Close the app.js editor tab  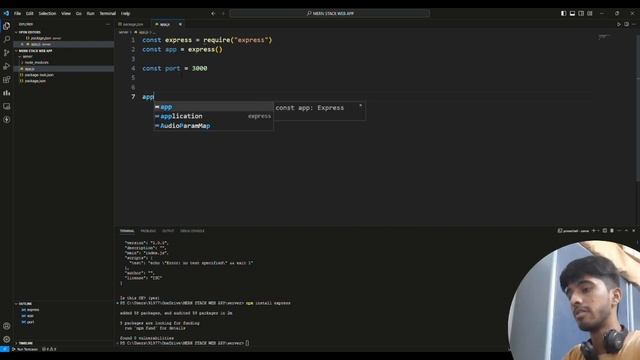(180, 24)
